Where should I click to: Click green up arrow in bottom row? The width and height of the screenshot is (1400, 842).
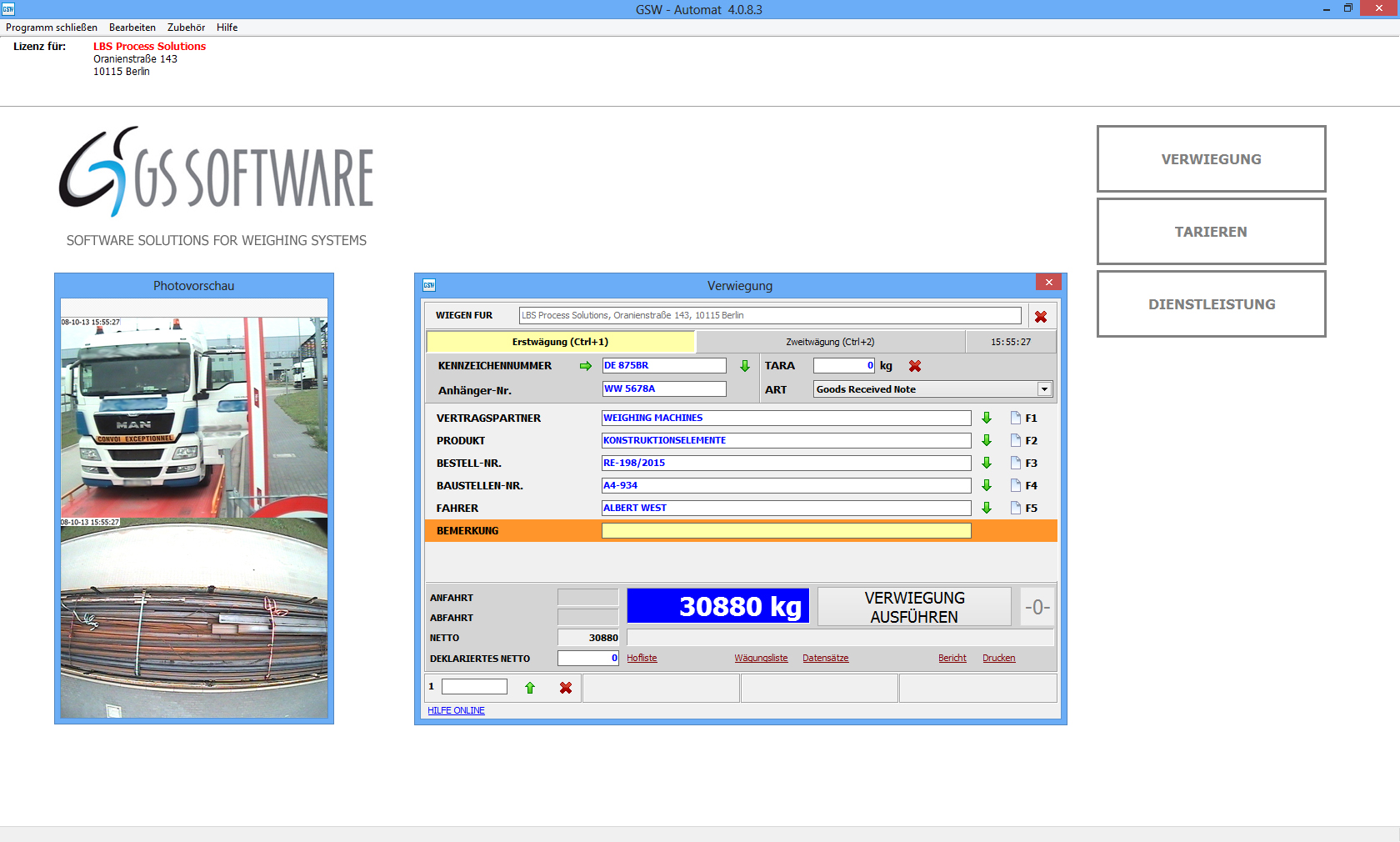coord(530,688)
